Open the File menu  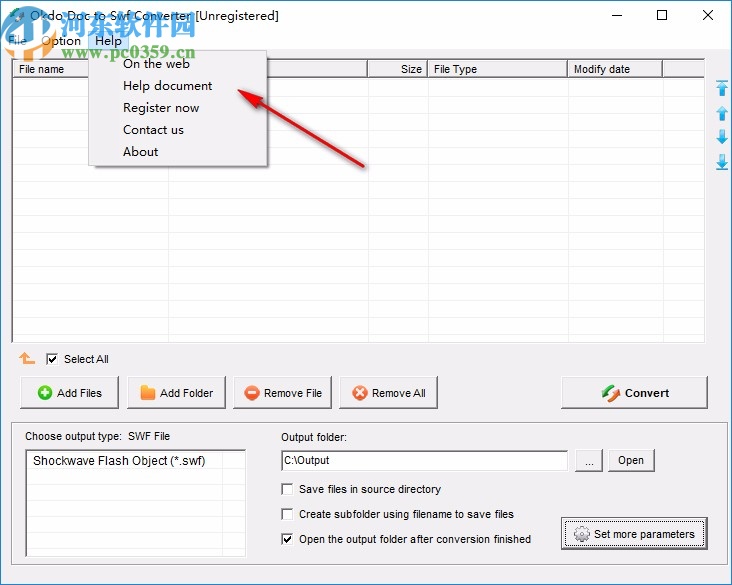17,41
